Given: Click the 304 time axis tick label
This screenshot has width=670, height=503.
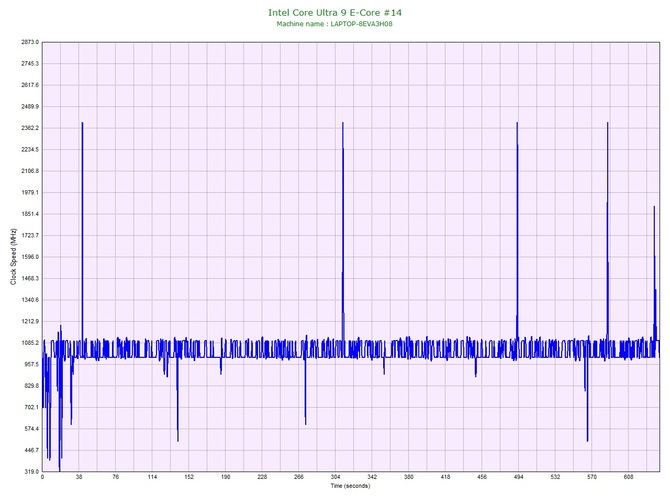Looking at the screenshot, I should tap(335, 477).
